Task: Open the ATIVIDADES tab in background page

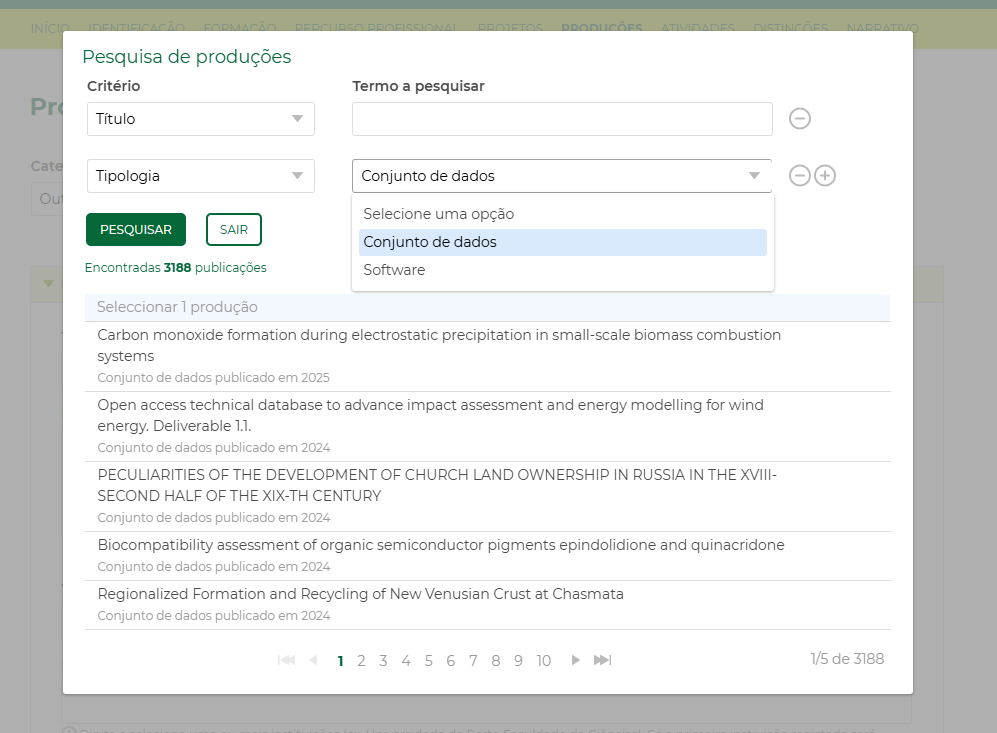Action: 698,29
